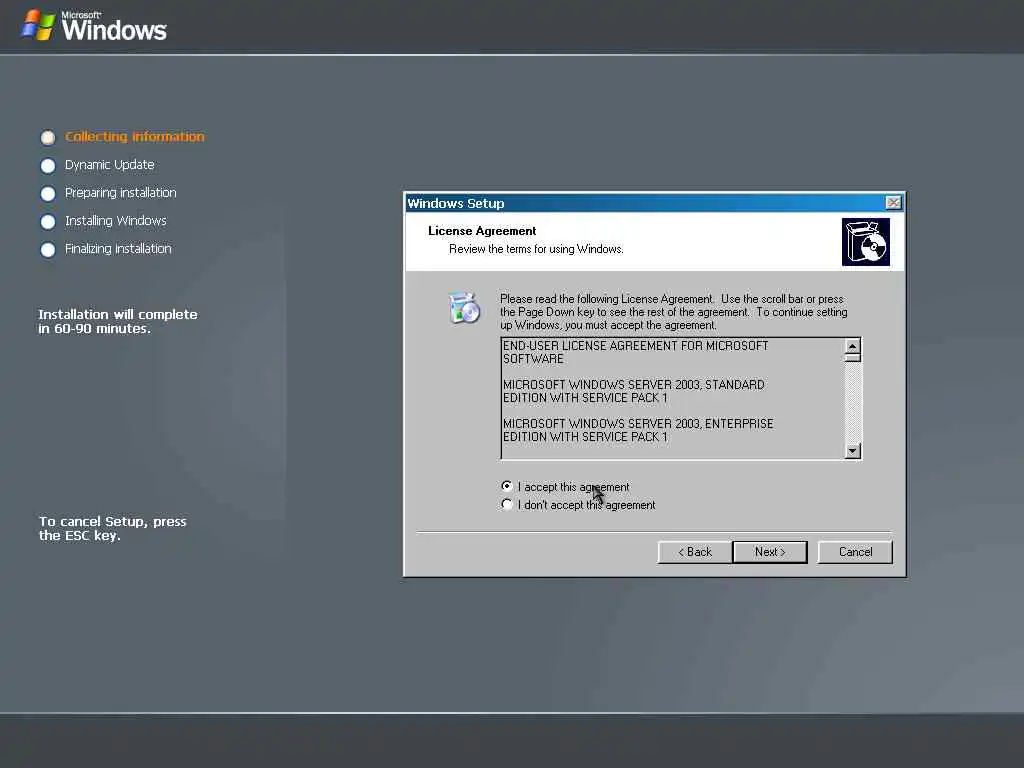Viewport: 1024px width, 768px height.
Task: Go Back in Windows Setup
Action: 695,552
